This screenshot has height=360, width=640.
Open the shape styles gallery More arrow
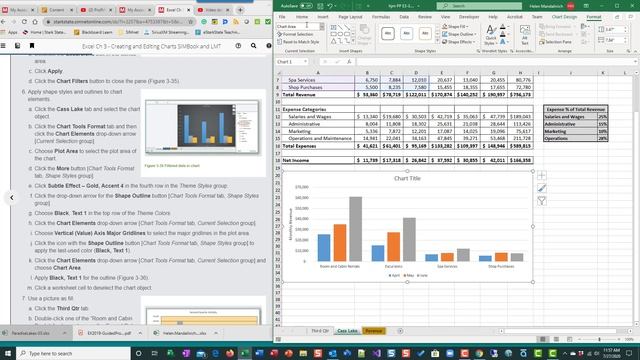point(437,42)
